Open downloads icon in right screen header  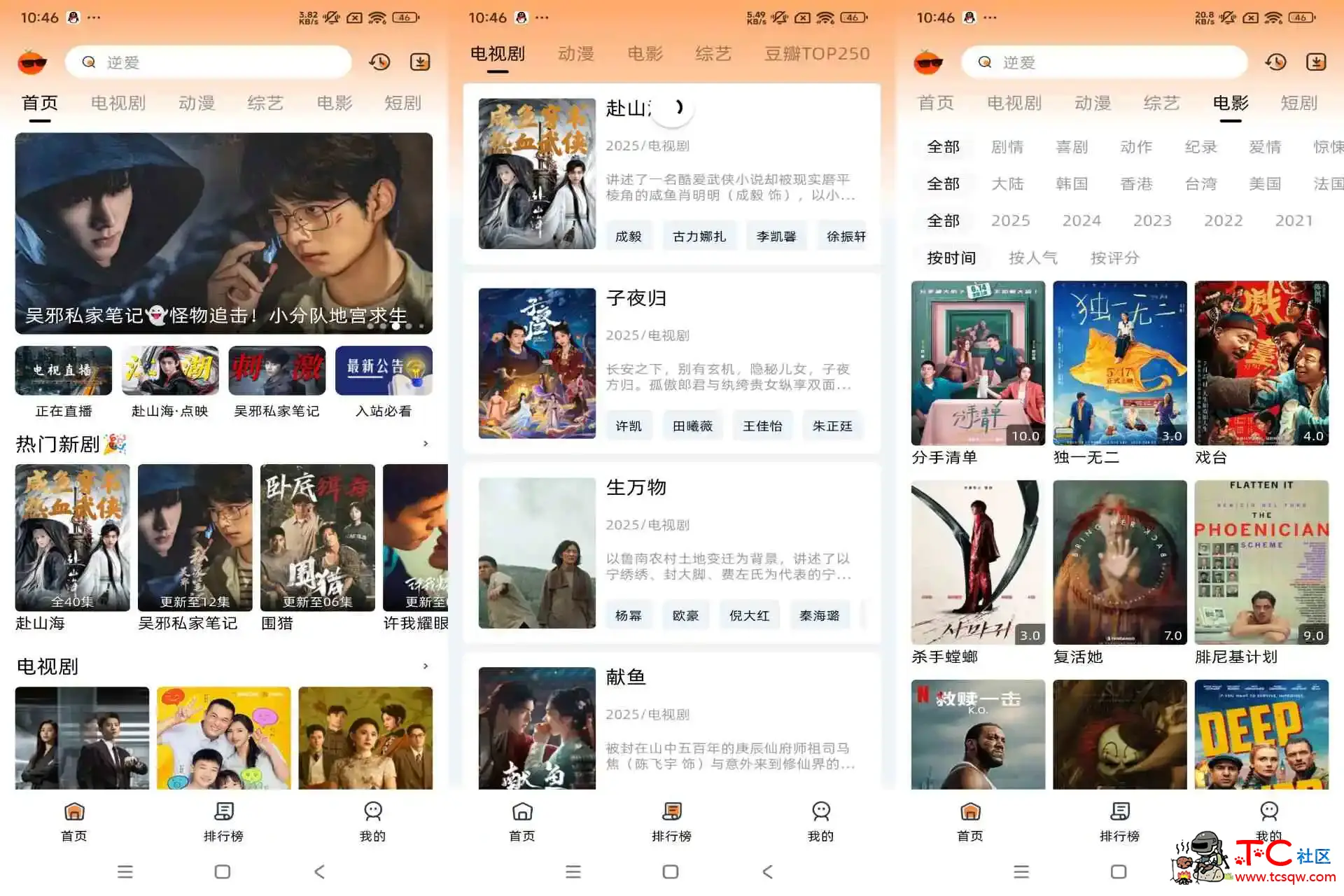pos(1316,62)
